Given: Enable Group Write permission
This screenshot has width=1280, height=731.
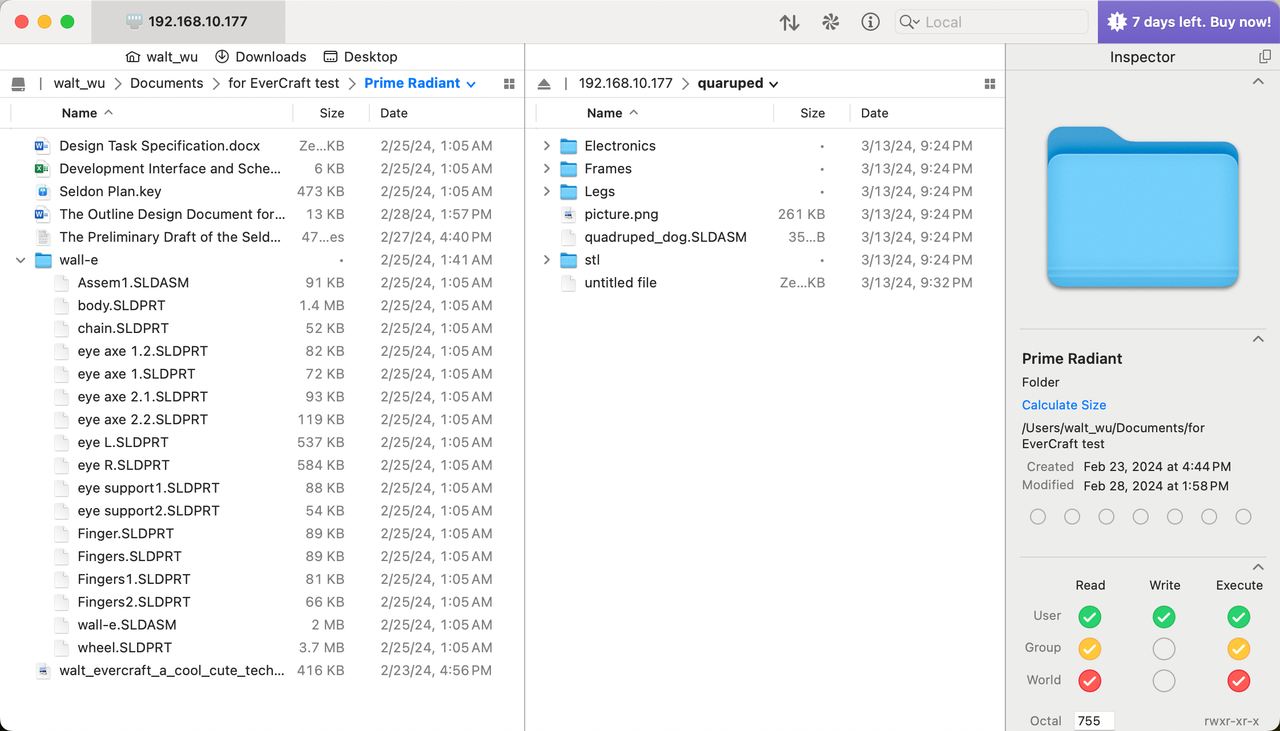Looking at the screenshot, I should (x=1163, y=648).
